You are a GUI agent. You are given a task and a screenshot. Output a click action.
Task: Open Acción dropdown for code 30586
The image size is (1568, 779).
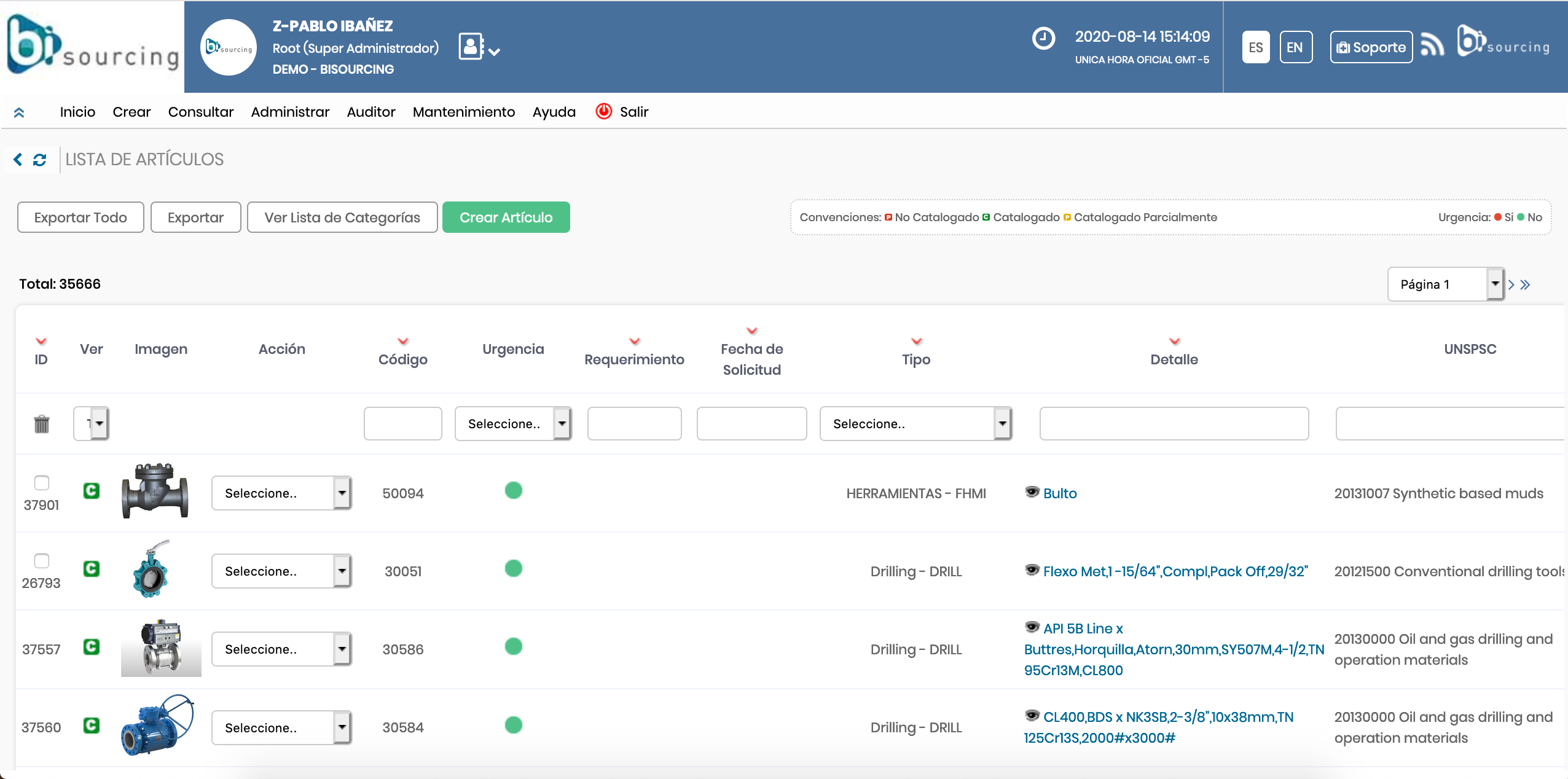pos(281,649)
